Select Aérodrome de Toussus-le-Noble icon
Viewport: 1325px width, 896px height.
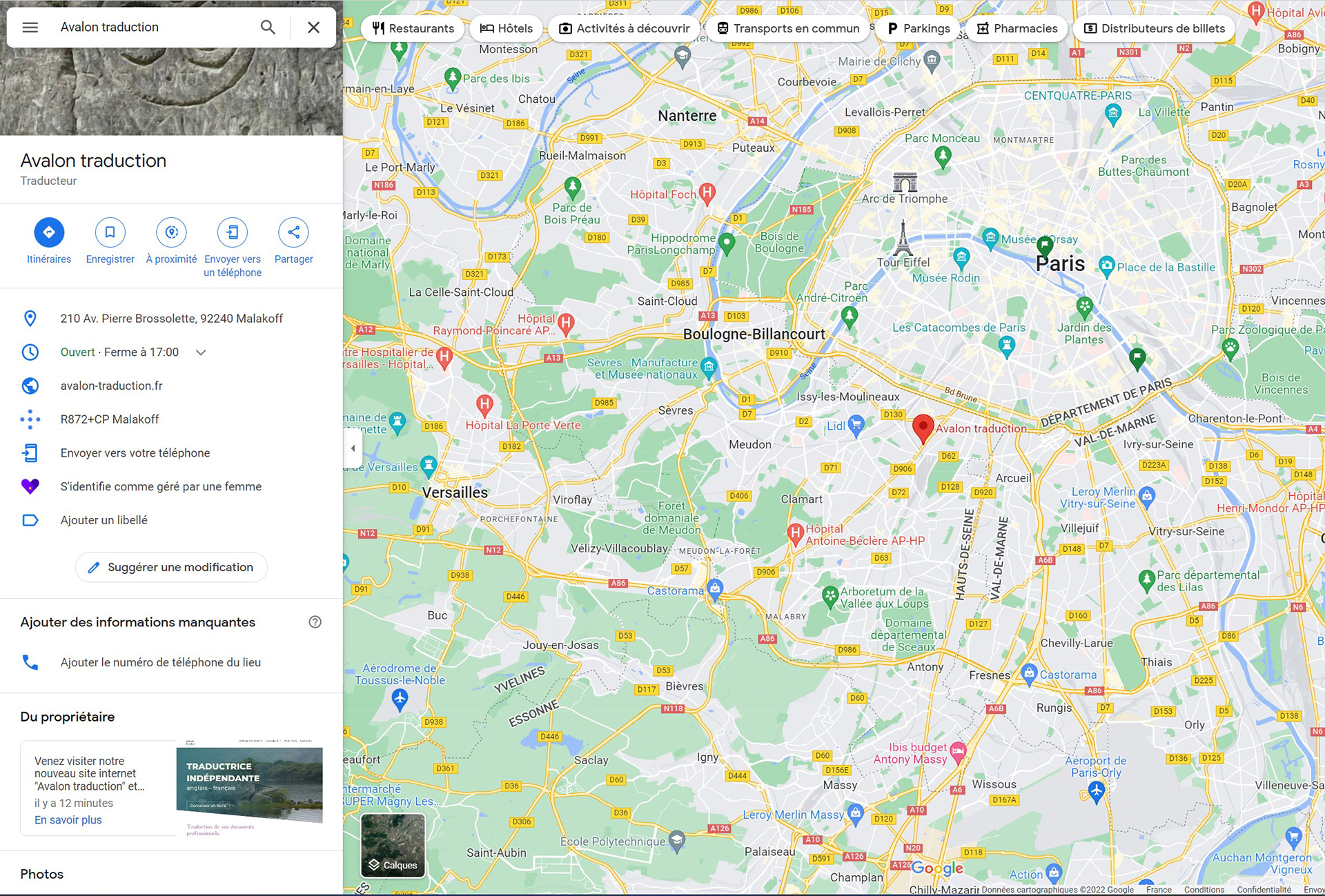point(400,699)
